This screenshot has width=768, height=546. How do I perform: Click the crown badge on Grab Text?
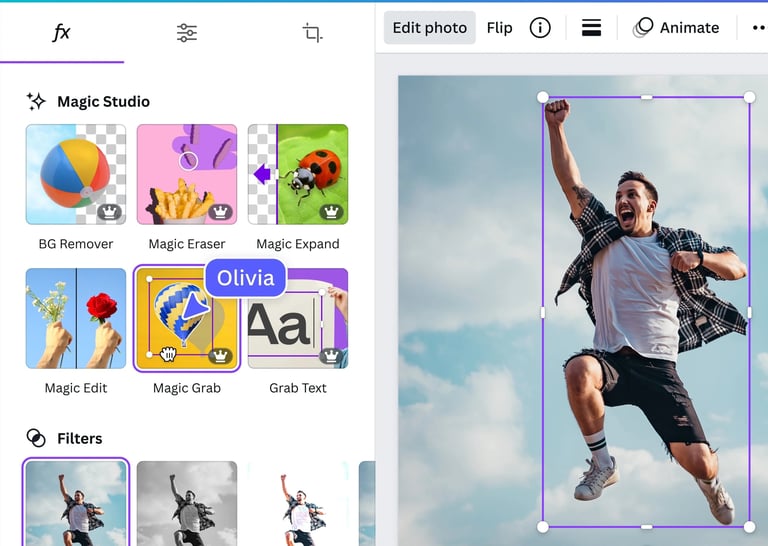coord(332,356)
